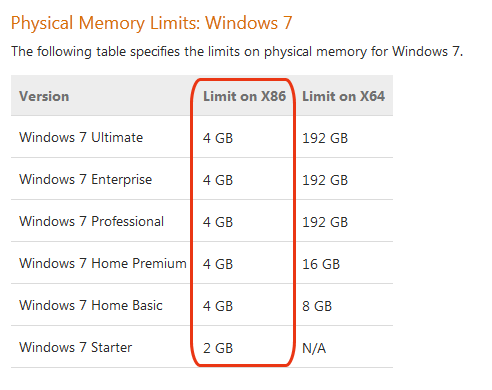Click the 4 GB X86 cell for Home Basic
This screenshot has height=390, width=492.
(x=218, y=306)
